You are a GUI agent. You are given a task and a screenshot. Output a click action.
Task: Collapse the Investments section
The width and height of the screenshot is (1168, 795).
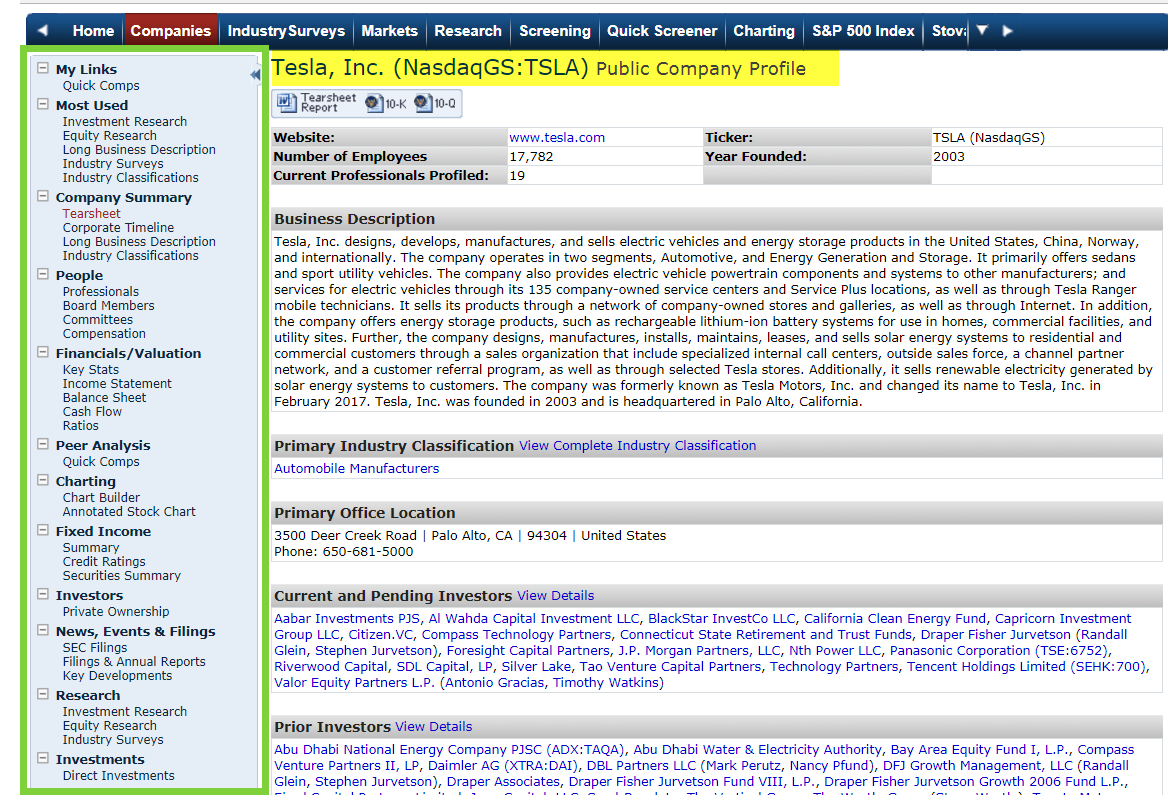coord(43,758)
